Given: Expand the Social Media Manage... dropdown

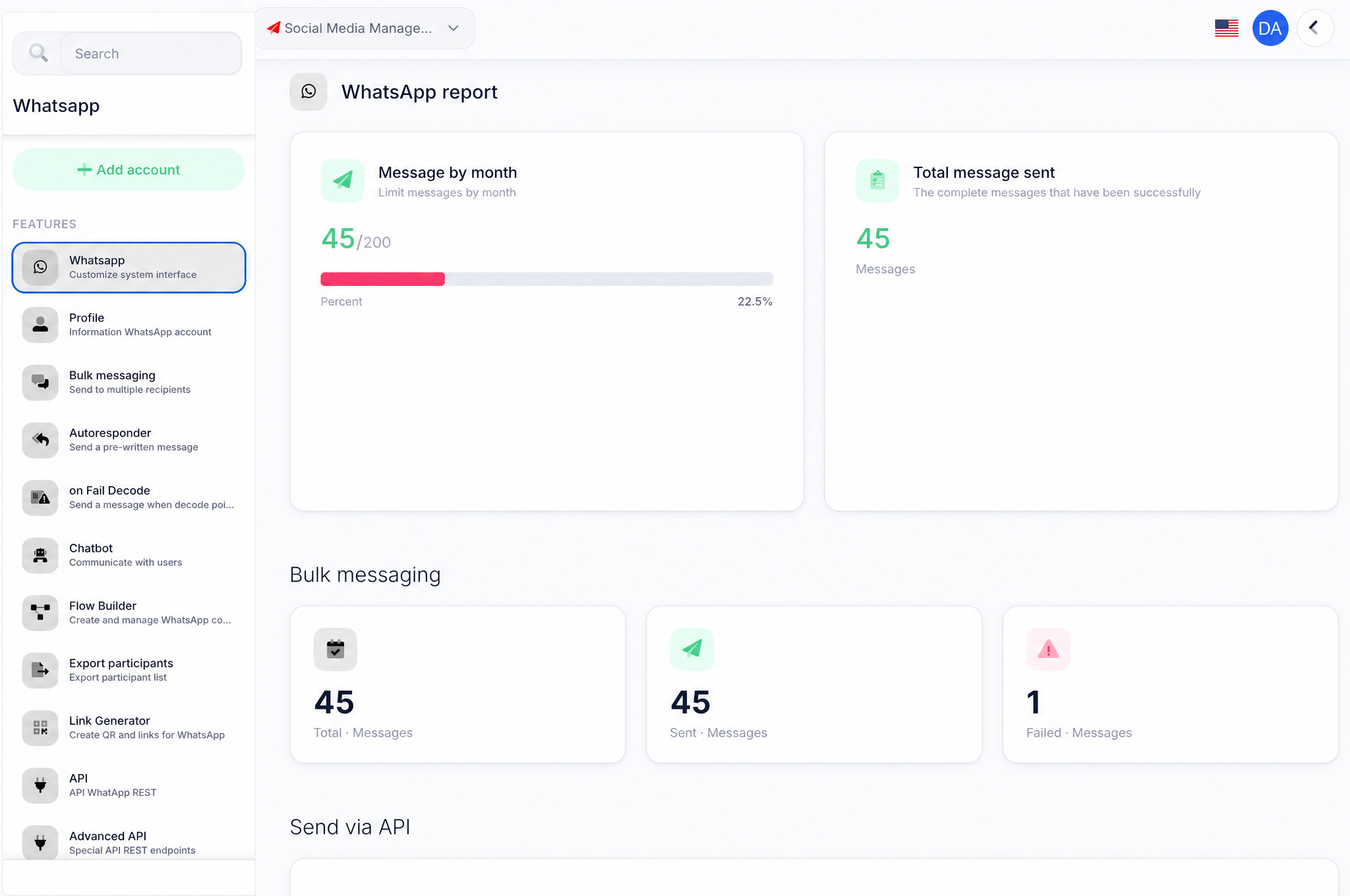Looking at the screenshot, I should click(365, 28).
